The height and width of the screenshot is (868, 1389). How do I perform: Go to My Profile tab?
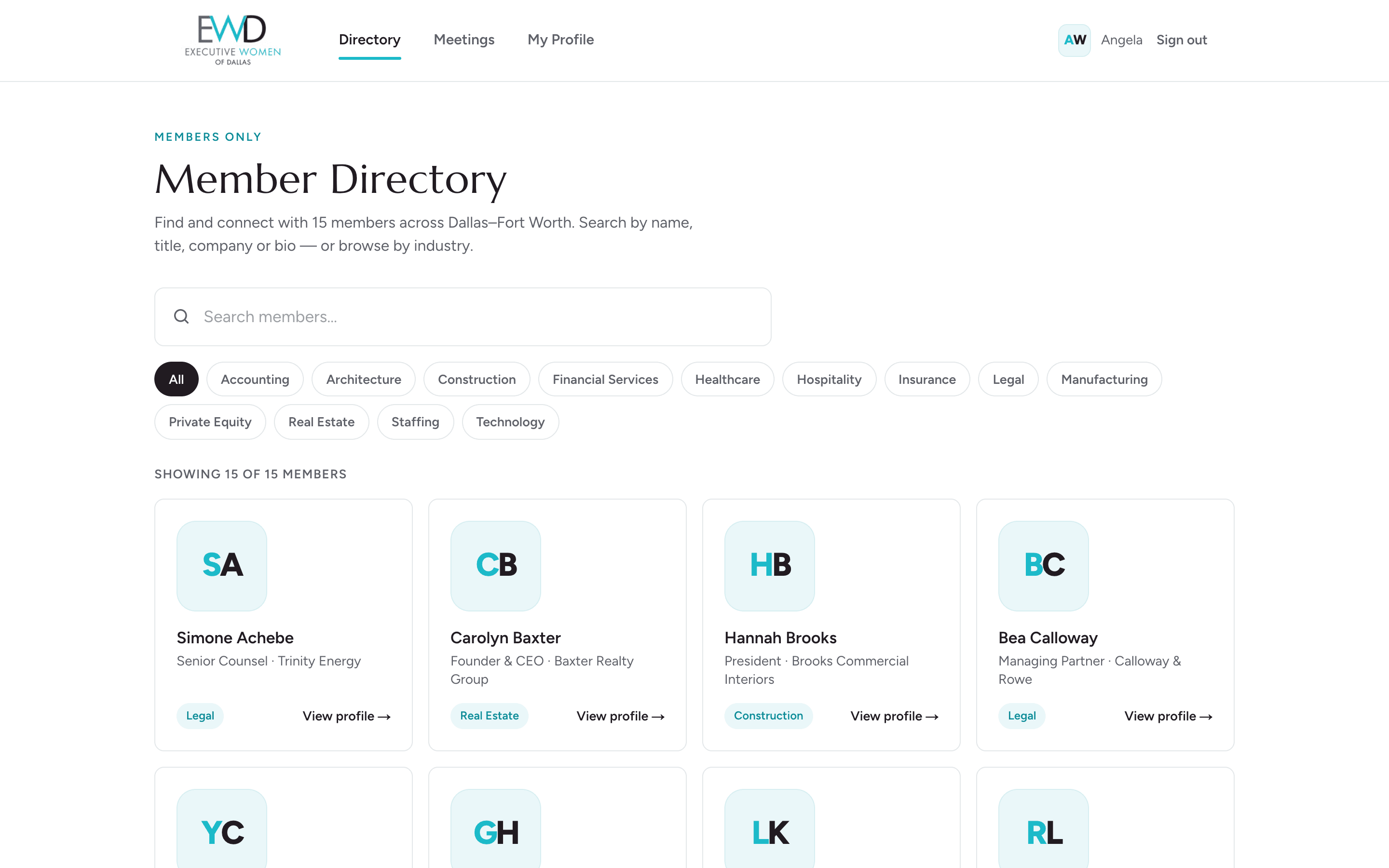point(560,40)
